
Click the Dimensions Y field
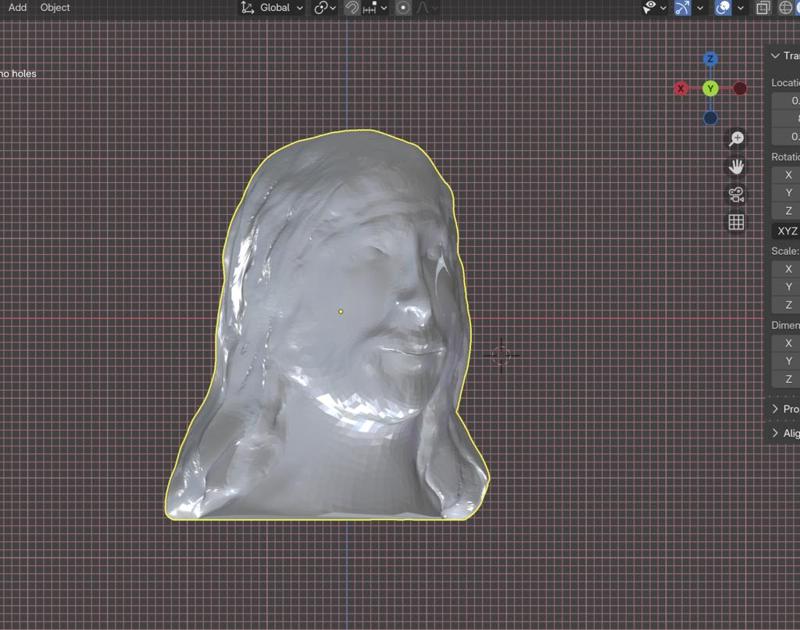pyautogui.click(x=786, y=361)
